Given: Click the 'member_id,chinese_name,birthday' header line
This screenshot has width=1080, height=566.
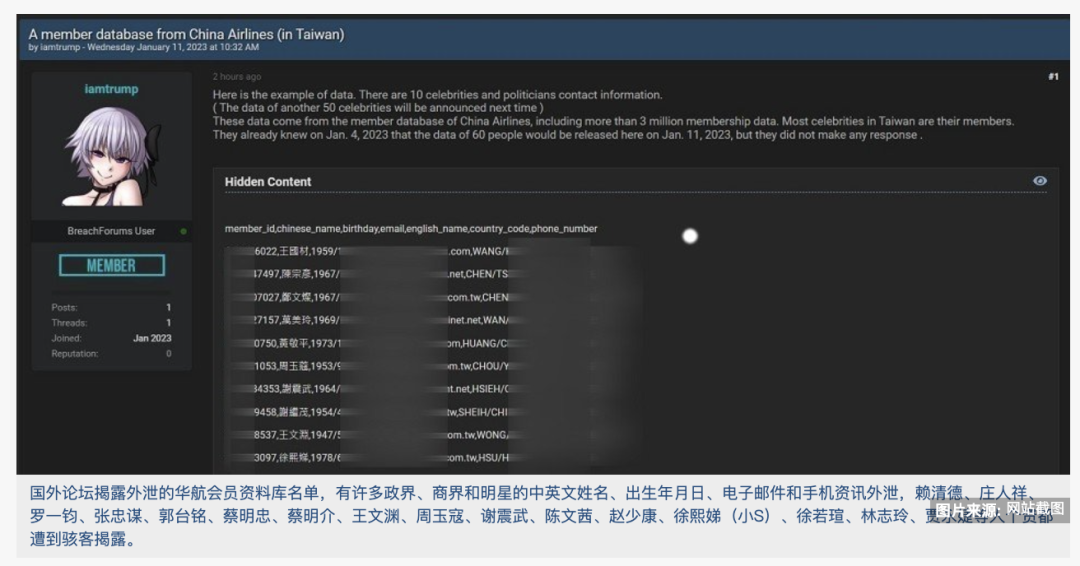Looking at the screenshot, I should click(411, 229).
